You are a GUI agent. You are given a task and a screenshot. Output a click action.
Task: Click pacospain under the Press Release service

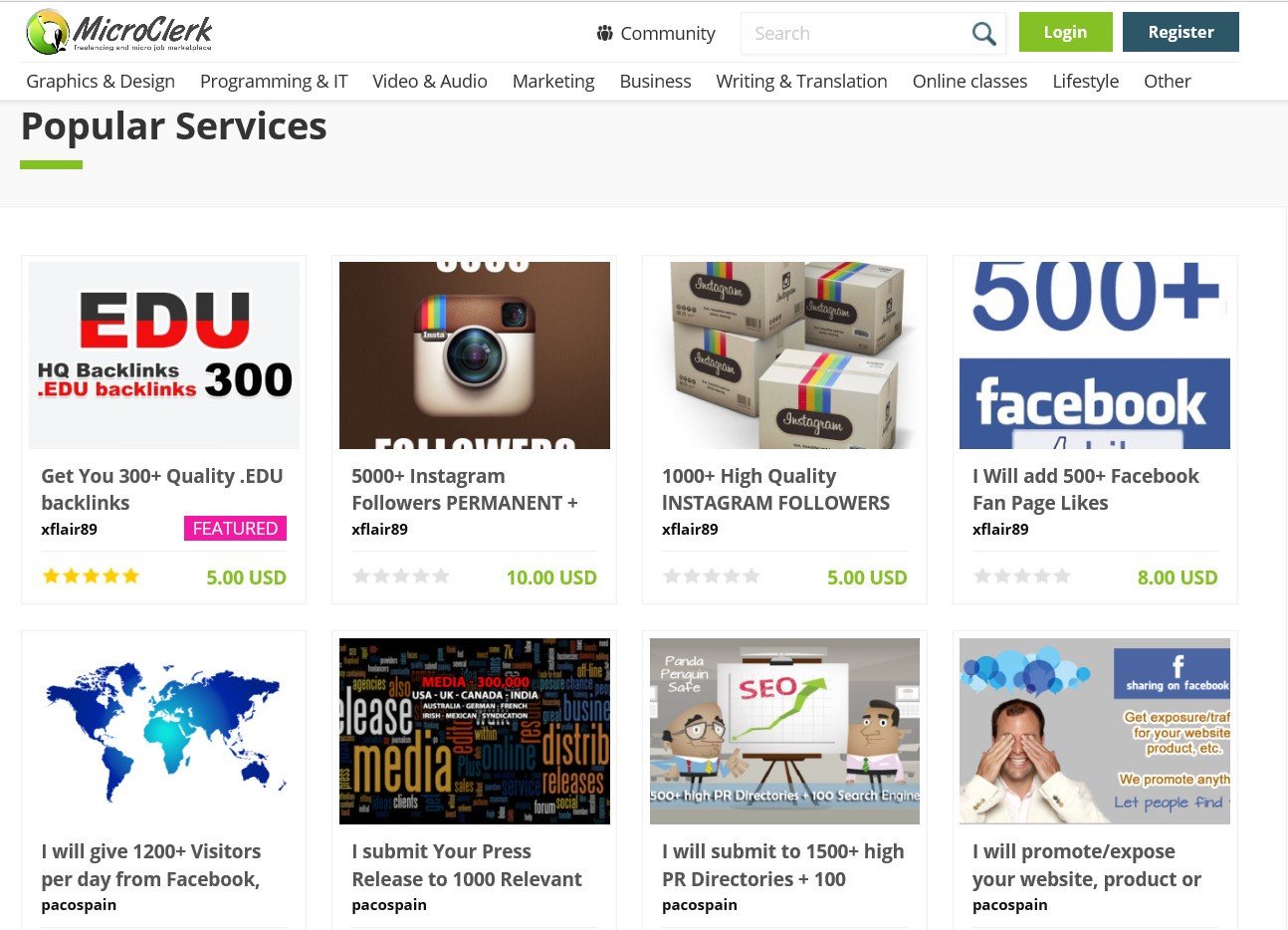(389, 904)
